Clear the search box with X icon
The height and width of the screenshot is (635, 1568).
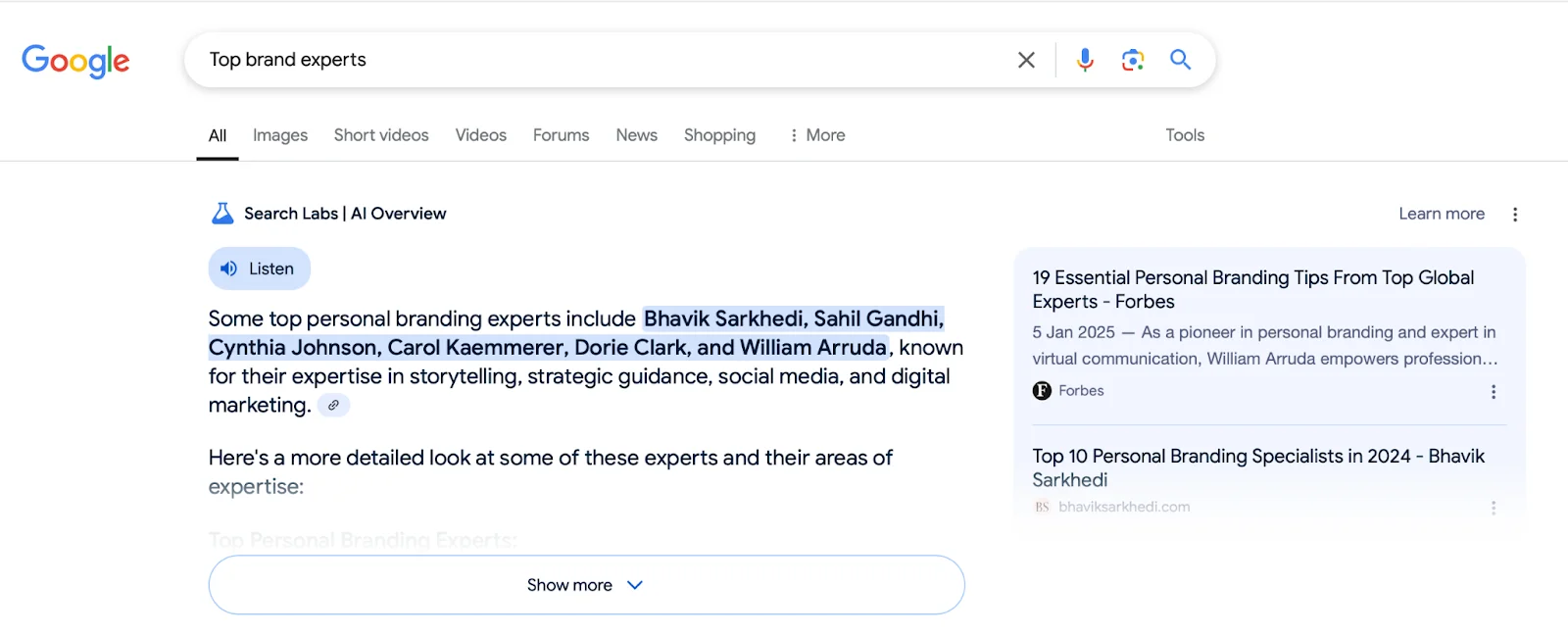[x=1026, y=60]
